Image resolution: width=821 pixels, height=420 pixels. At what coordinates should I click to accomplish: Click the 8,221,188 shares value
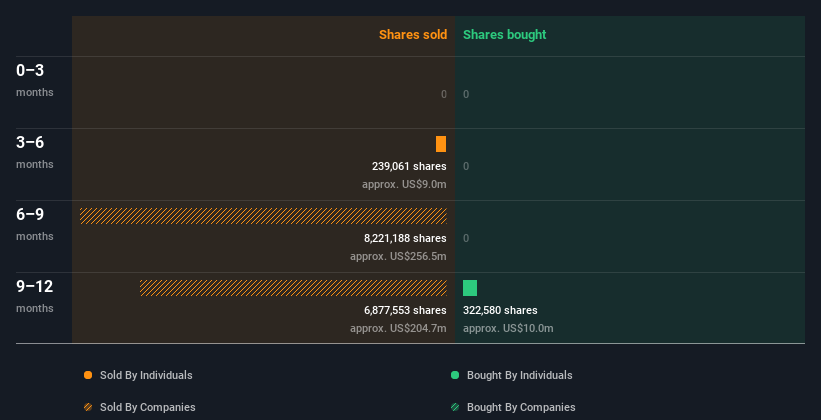pos(405,238)
